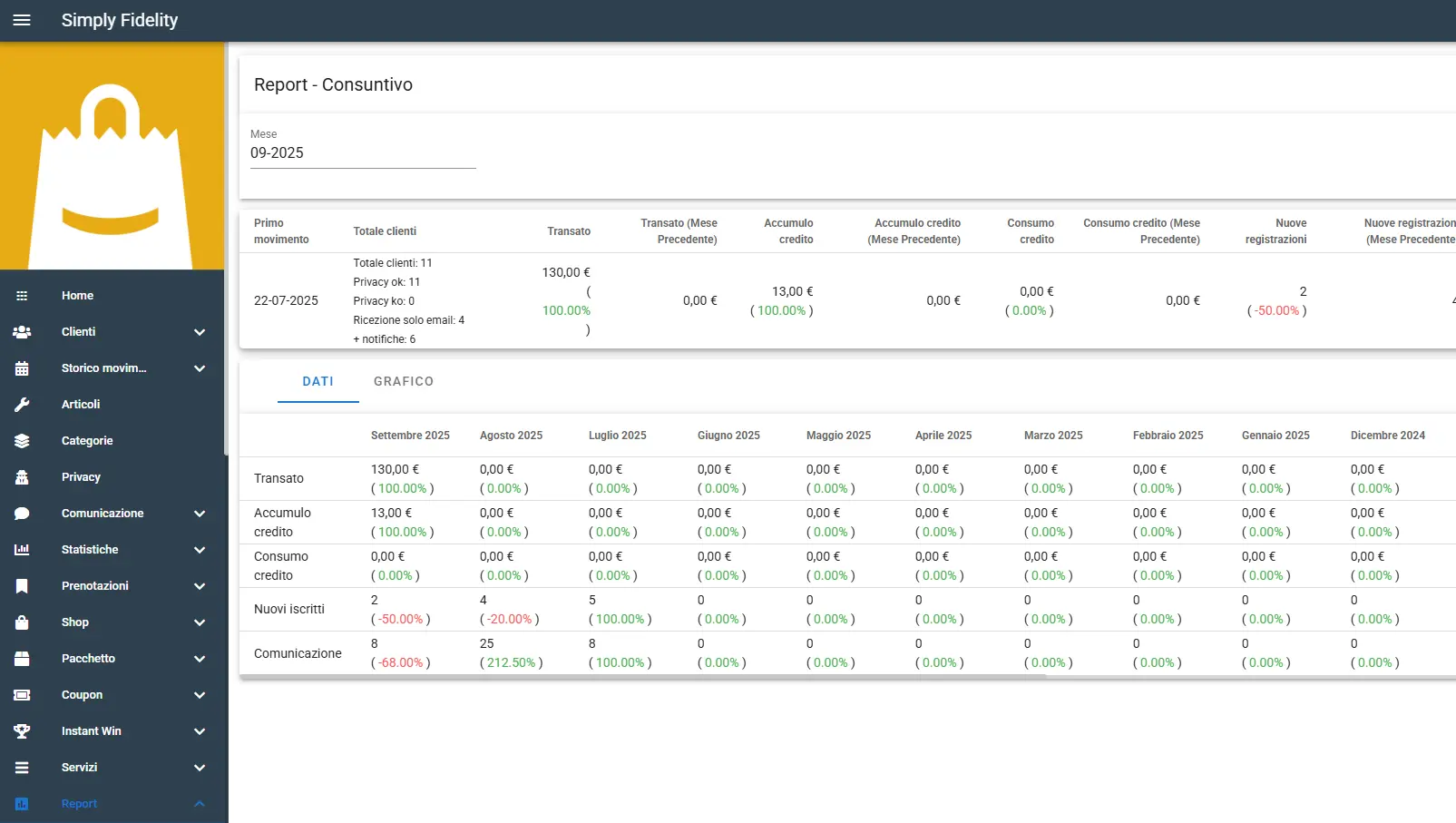
Task: Click the Instant Win trophy icon
Action: pyautogui.click(x=22, y=731)
